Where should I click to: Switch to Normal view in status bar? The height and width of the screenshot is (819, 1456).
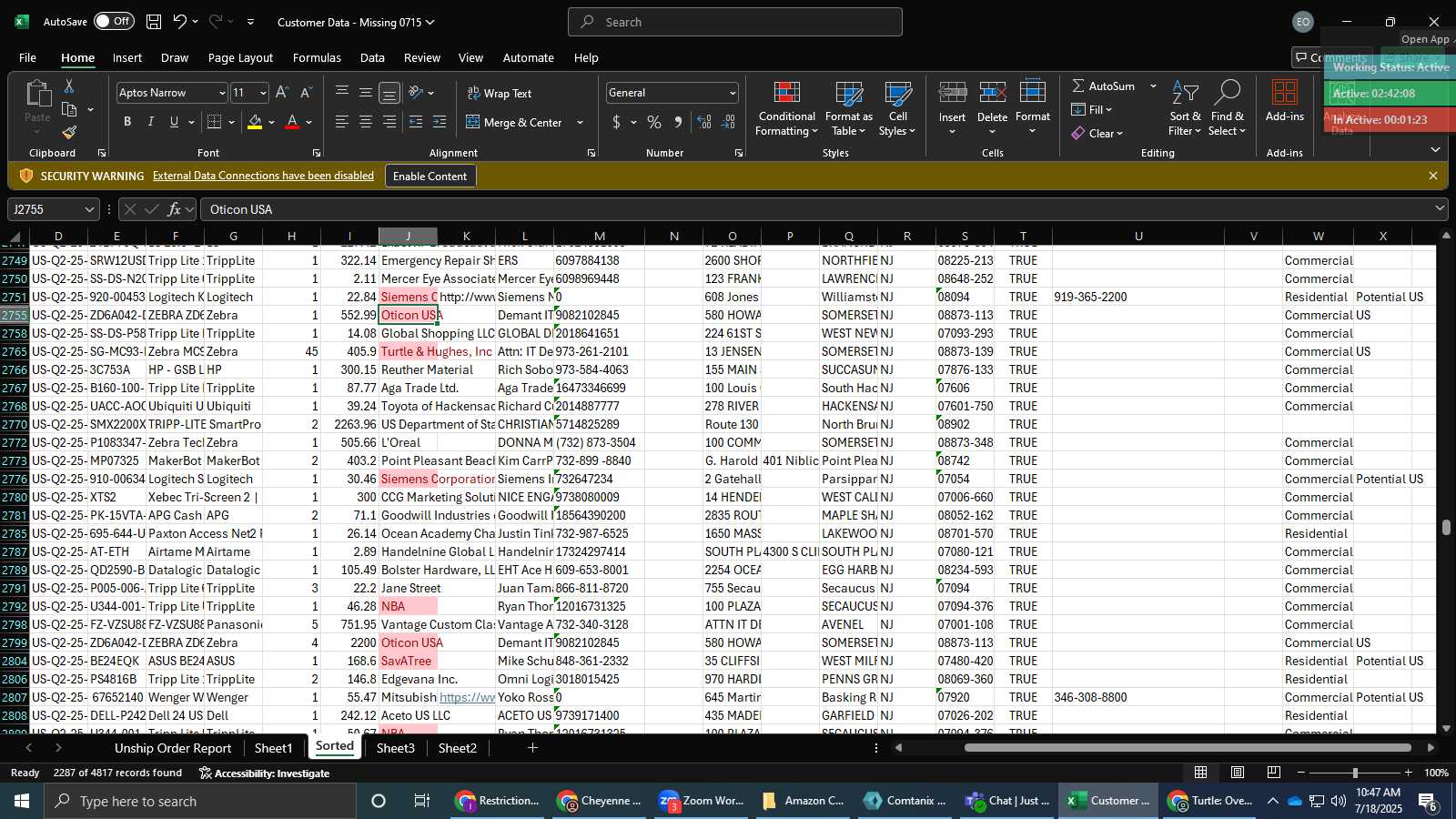1201,773
